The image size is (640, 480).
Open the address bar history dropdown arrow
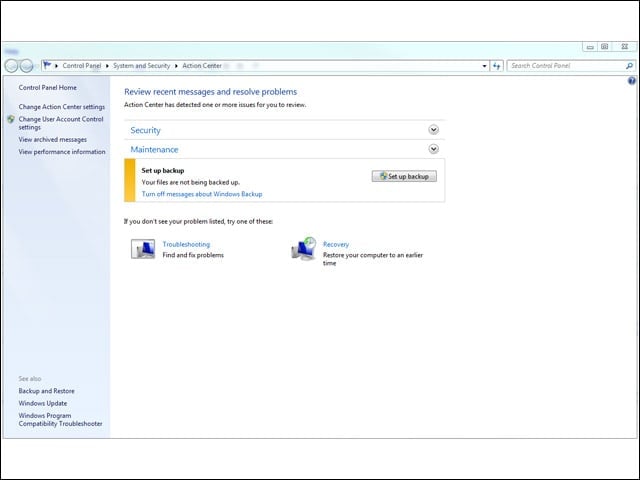(484, 66)
